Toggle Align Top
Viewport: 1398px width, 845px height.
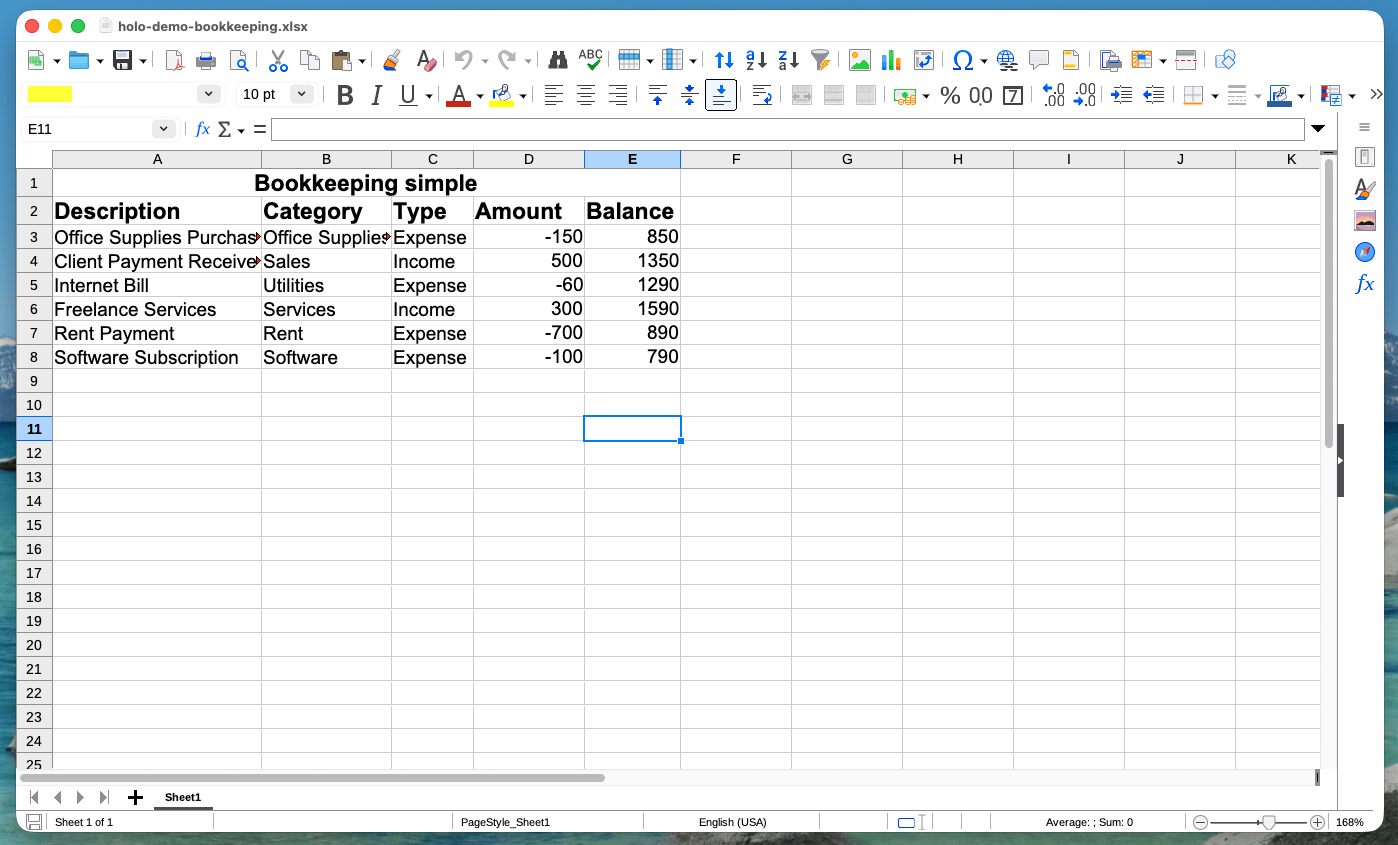click(x=658, y=95)
